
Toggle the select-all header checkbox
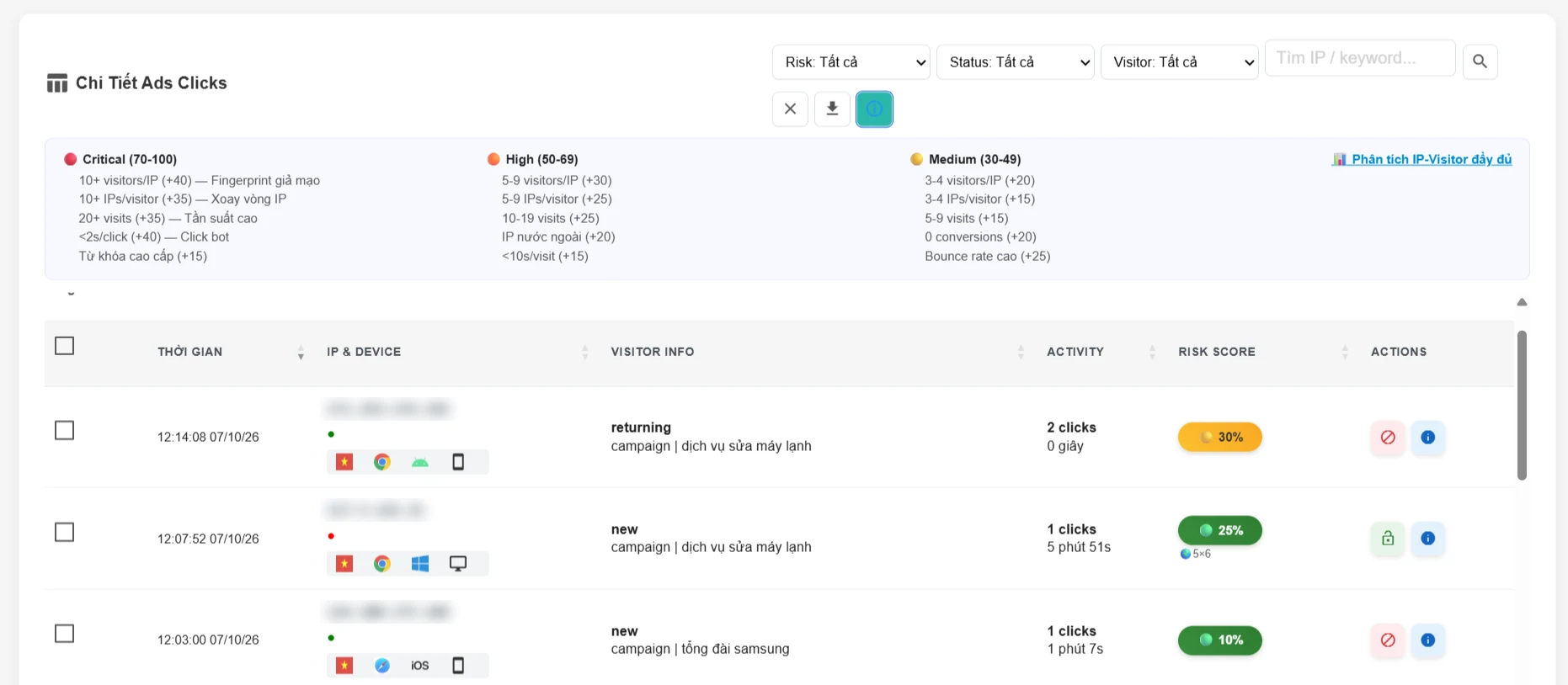(x=64, y=346)
